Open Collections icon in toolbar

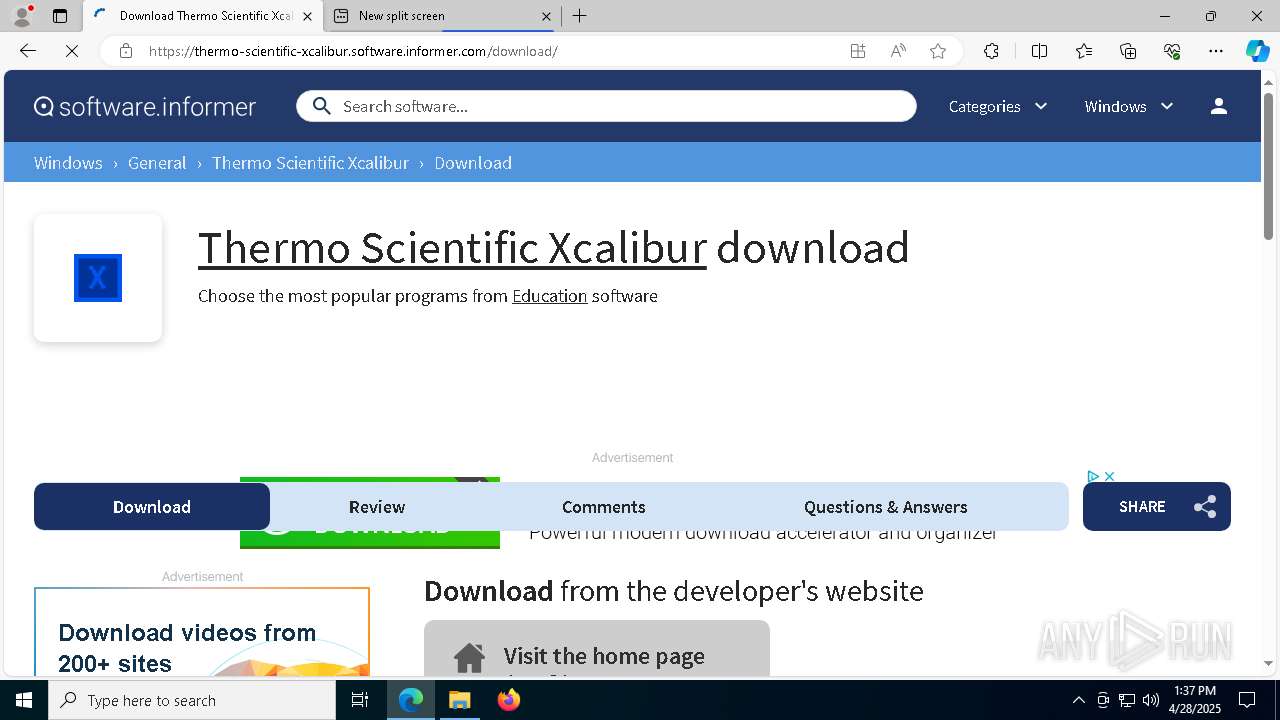1128,51
